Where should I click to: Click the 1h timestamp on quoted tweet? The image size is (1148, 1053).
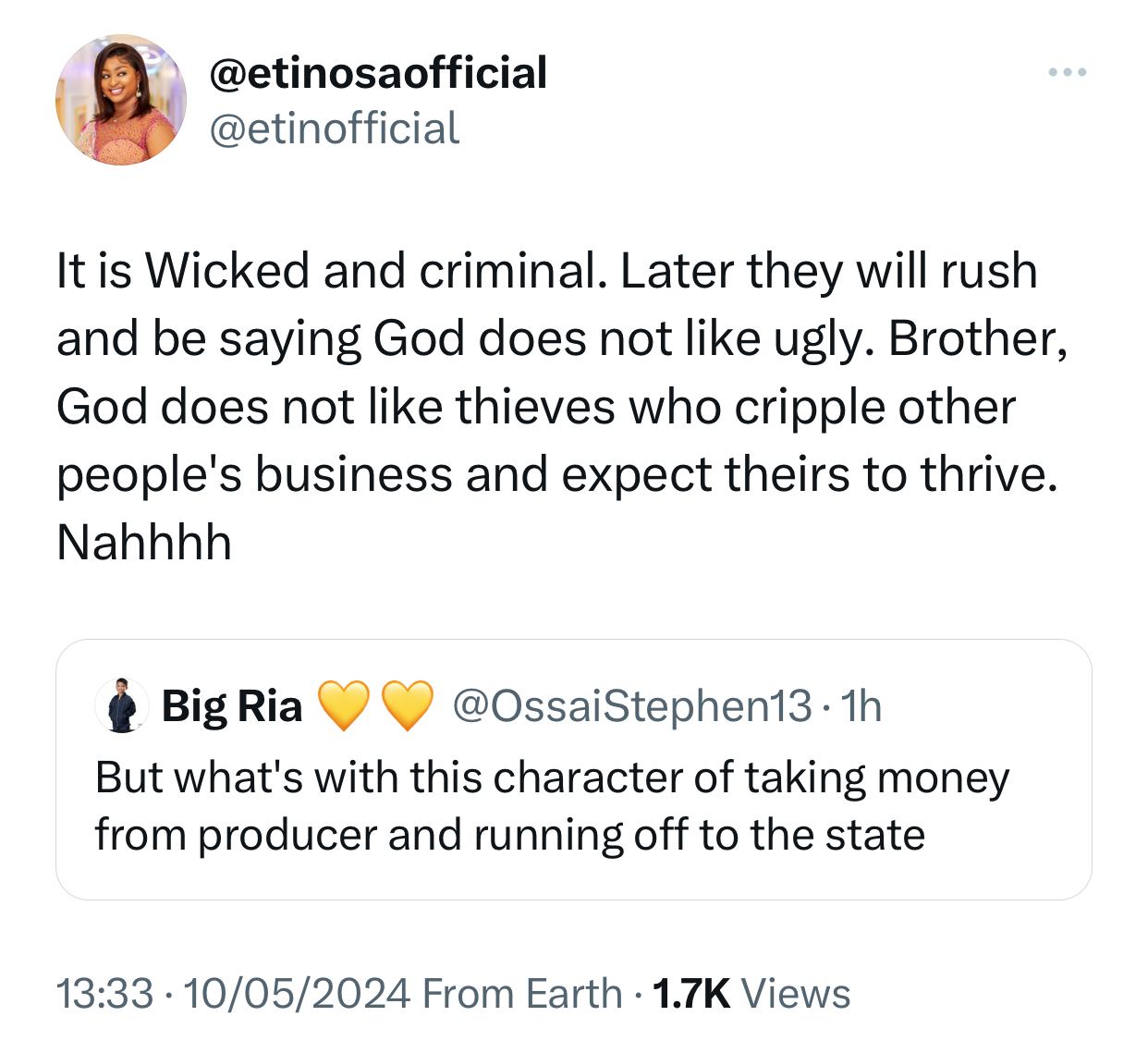pos(861,706)
